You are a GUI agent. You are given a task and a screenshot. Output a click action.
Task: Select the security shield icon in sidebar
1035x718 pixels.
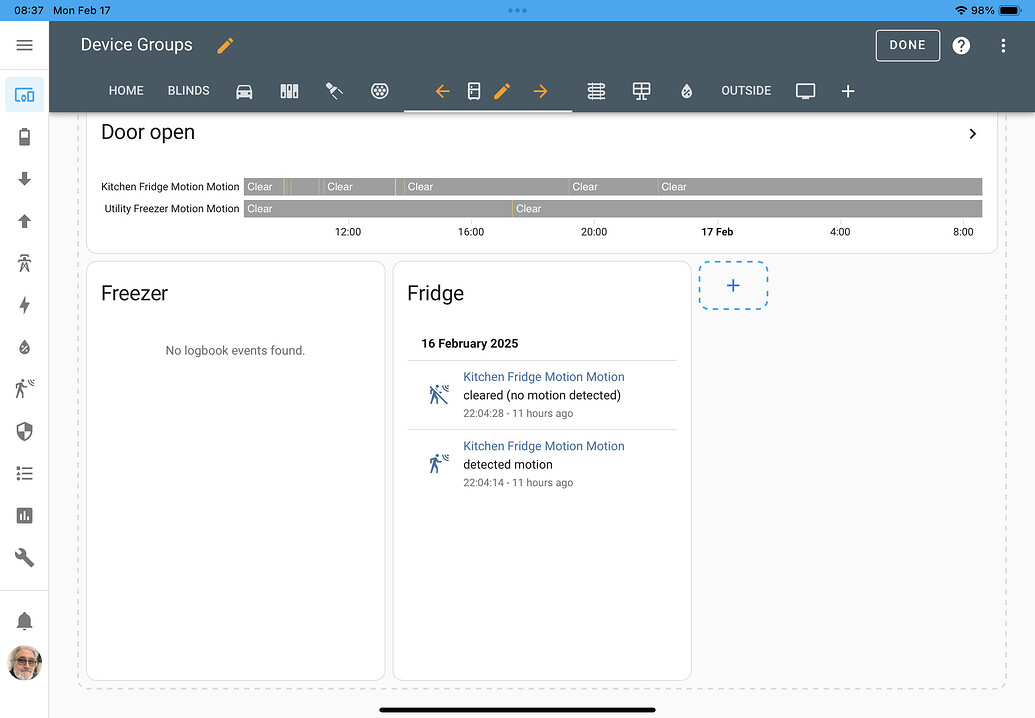tap(24, 431)
